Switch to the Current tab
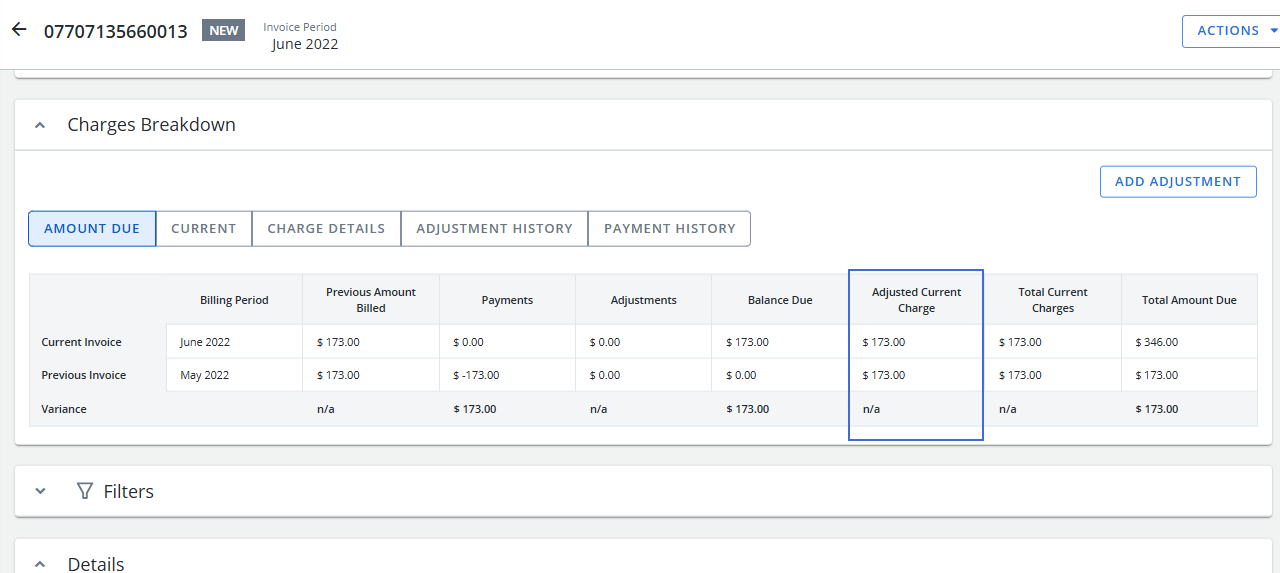The width and height of the screenshot is (1280, 573). [204, 228]
